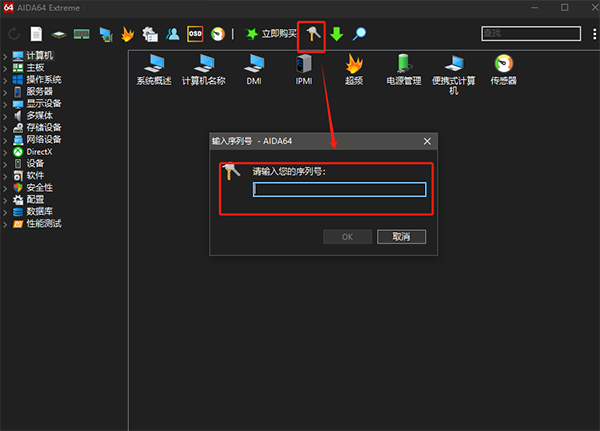600x431 pixels.
Task: Expand the 主板 tree node
Action: (5, 69)
